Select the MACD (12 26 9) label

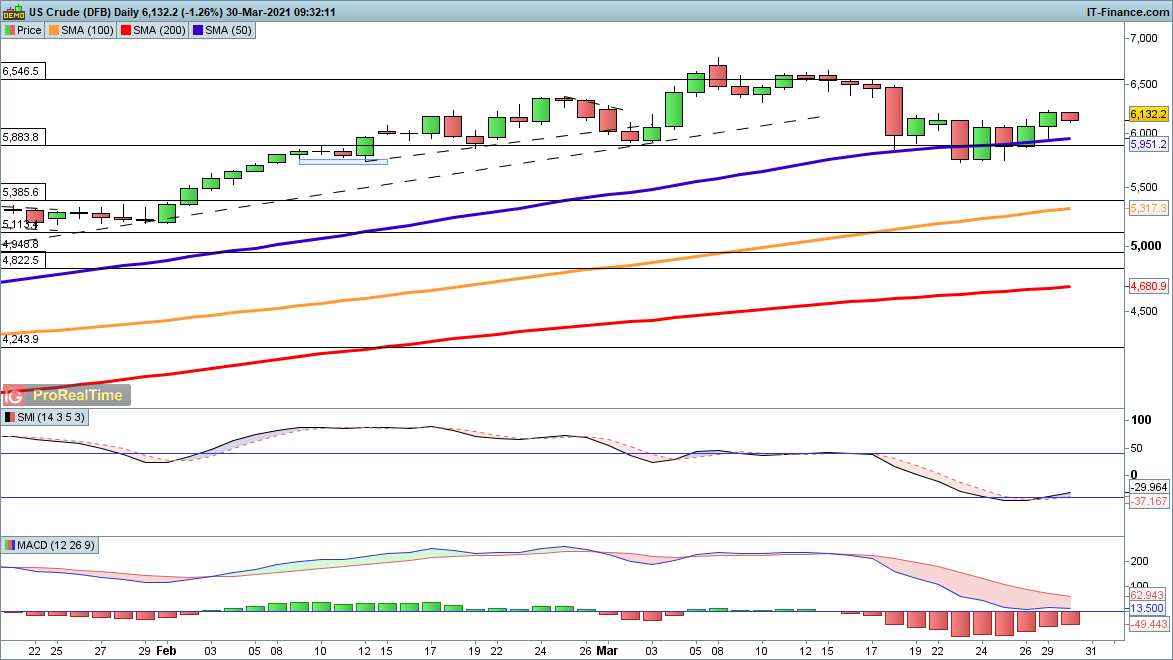(56, 545)
